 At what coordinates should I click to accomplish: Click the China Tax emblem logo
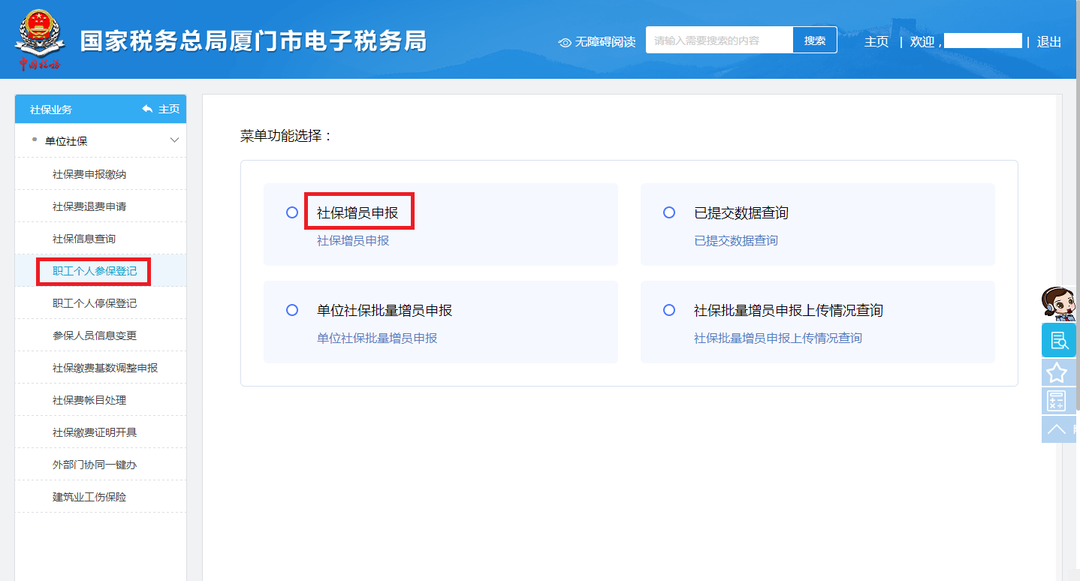click(39, 40)
